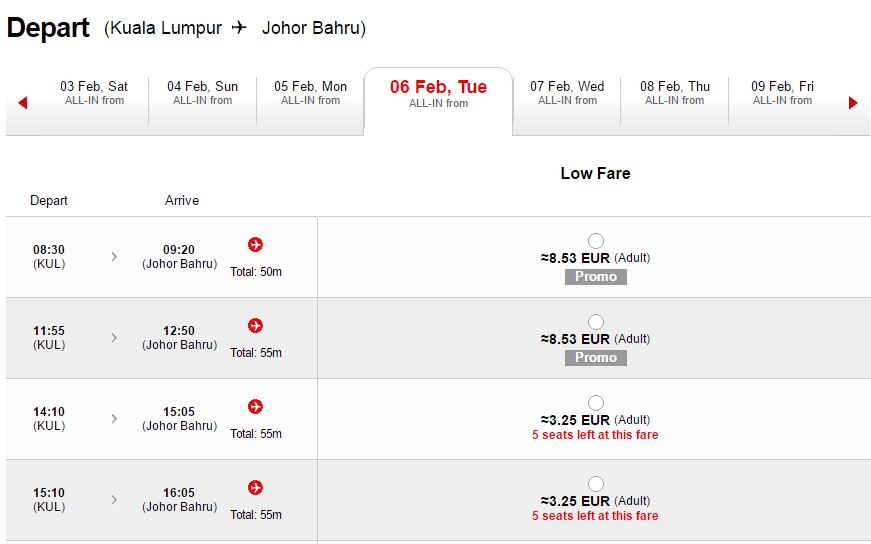
Task: Select the 11:55 flight fare radio button
Action: (596, 322)
